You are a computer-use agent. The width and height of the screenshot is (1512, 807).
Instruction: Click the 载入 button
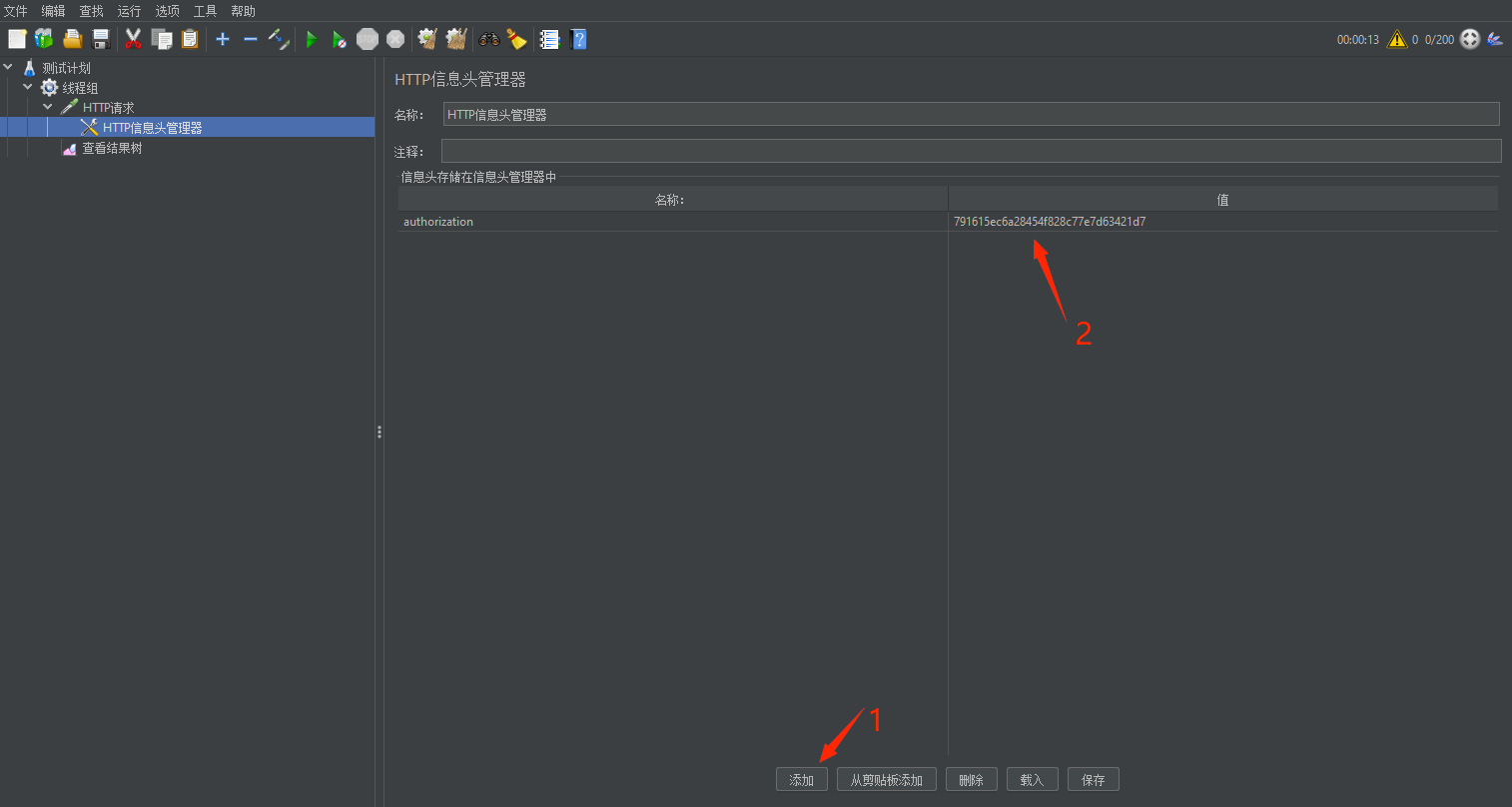click(1033, 780)
